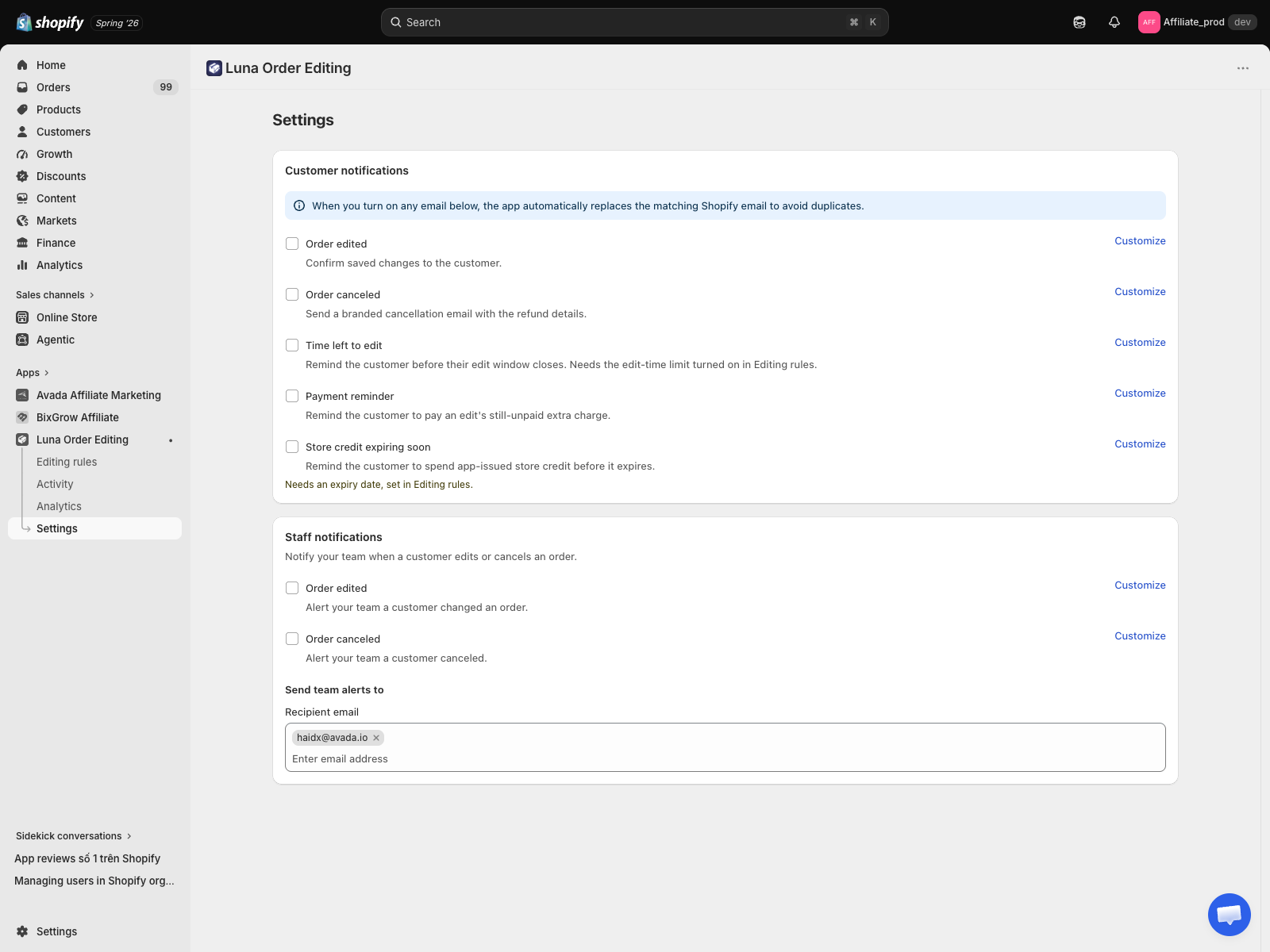1270x952 pixels.
Task: Tick Store credit expiring soon checkbox
Action: (292, 447)
